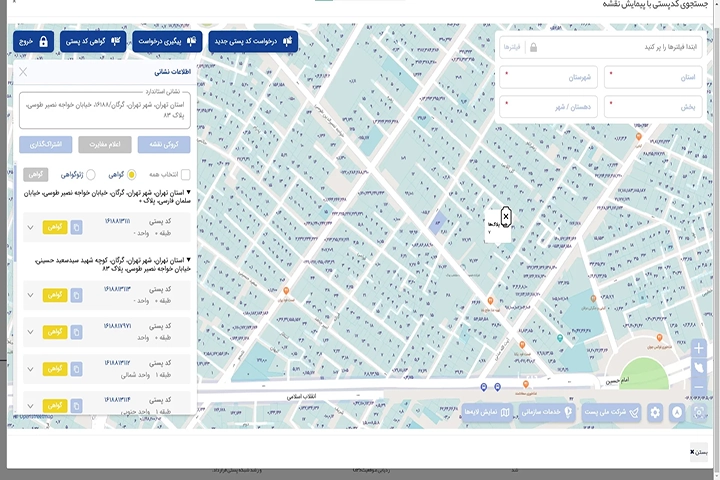The image size is (720, 480).
Task: Expand the row with code ending ۷۹۷۱
Action: (30, 332)
